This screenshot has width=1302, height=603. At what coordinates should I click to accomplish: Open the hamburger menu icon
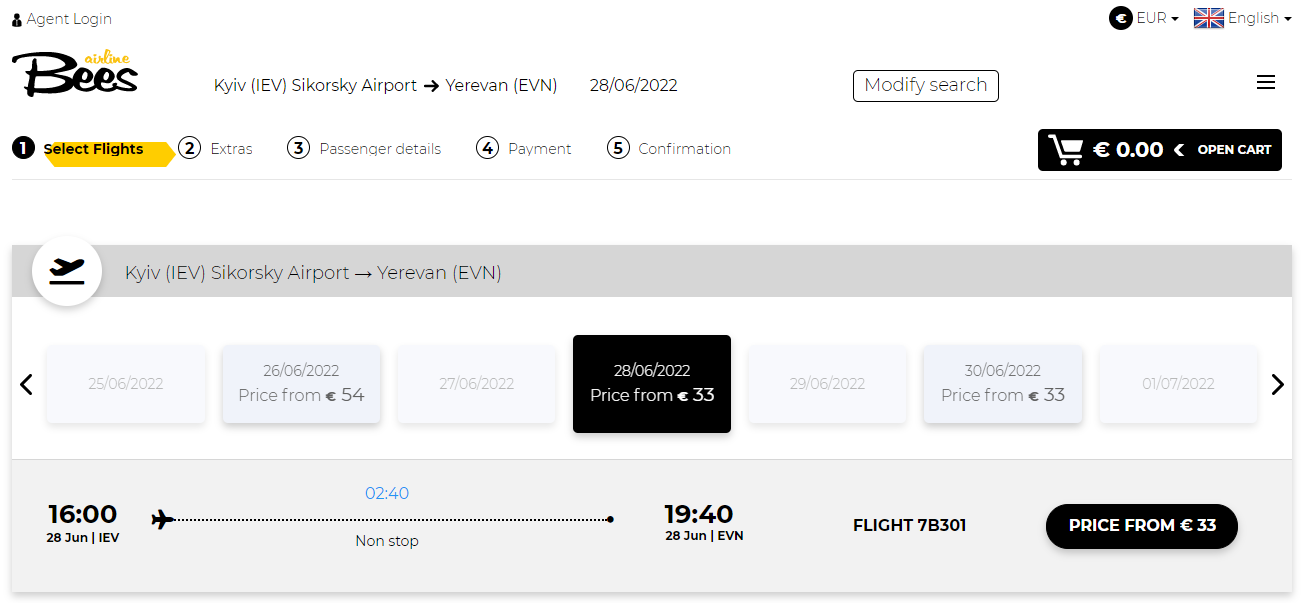pos(1265,83)
